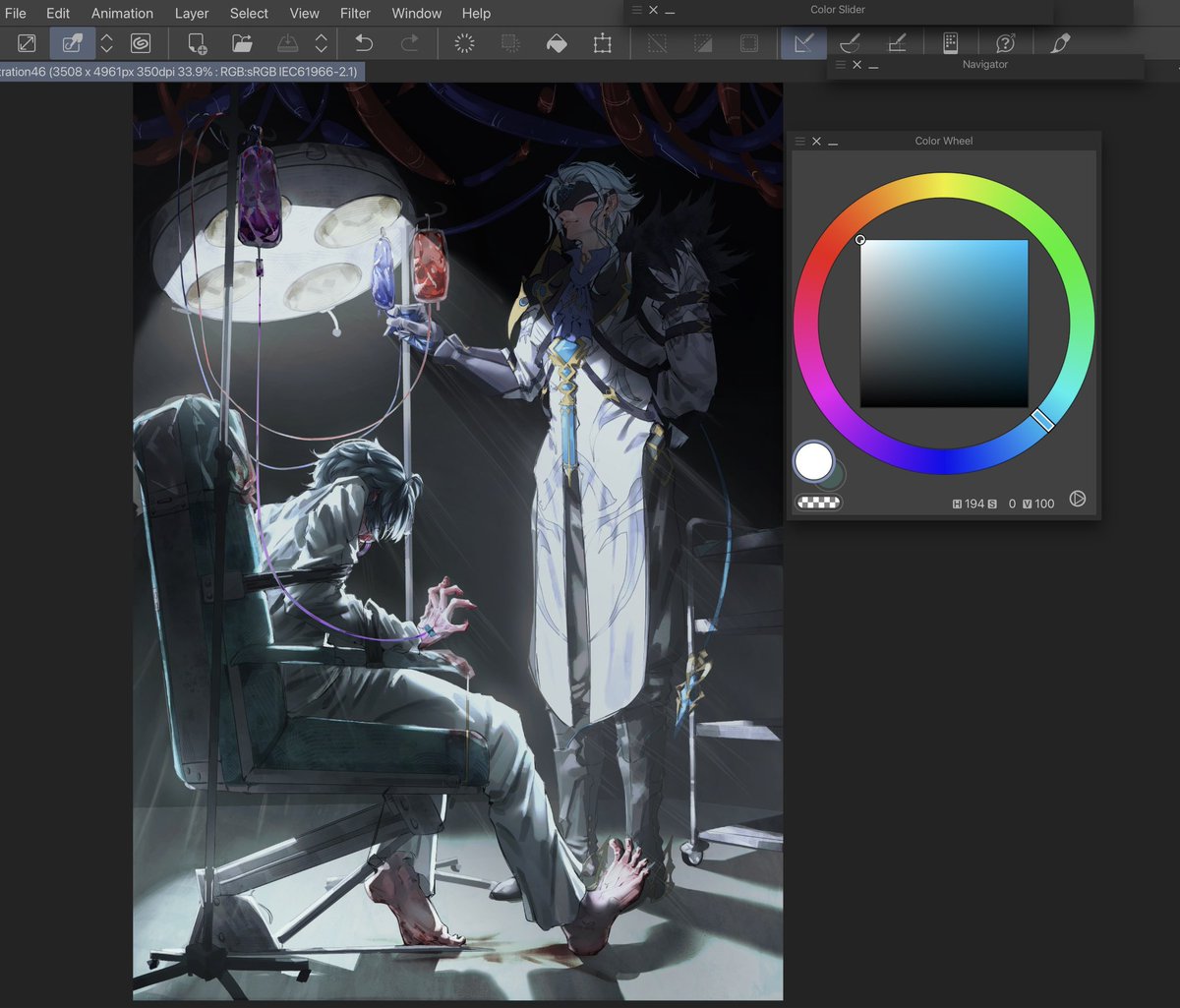Click the square's color picker circle marker

860,240
